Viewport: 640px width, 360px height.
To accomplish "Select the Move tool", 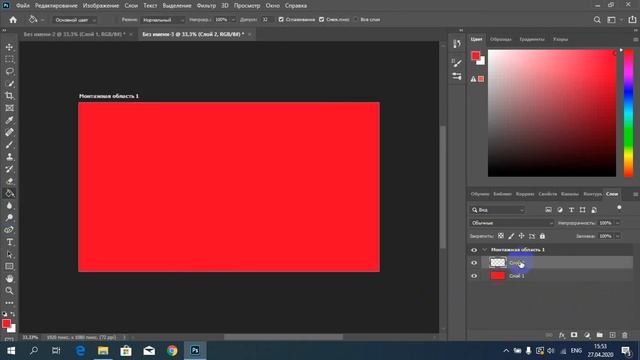I will 9,47.
